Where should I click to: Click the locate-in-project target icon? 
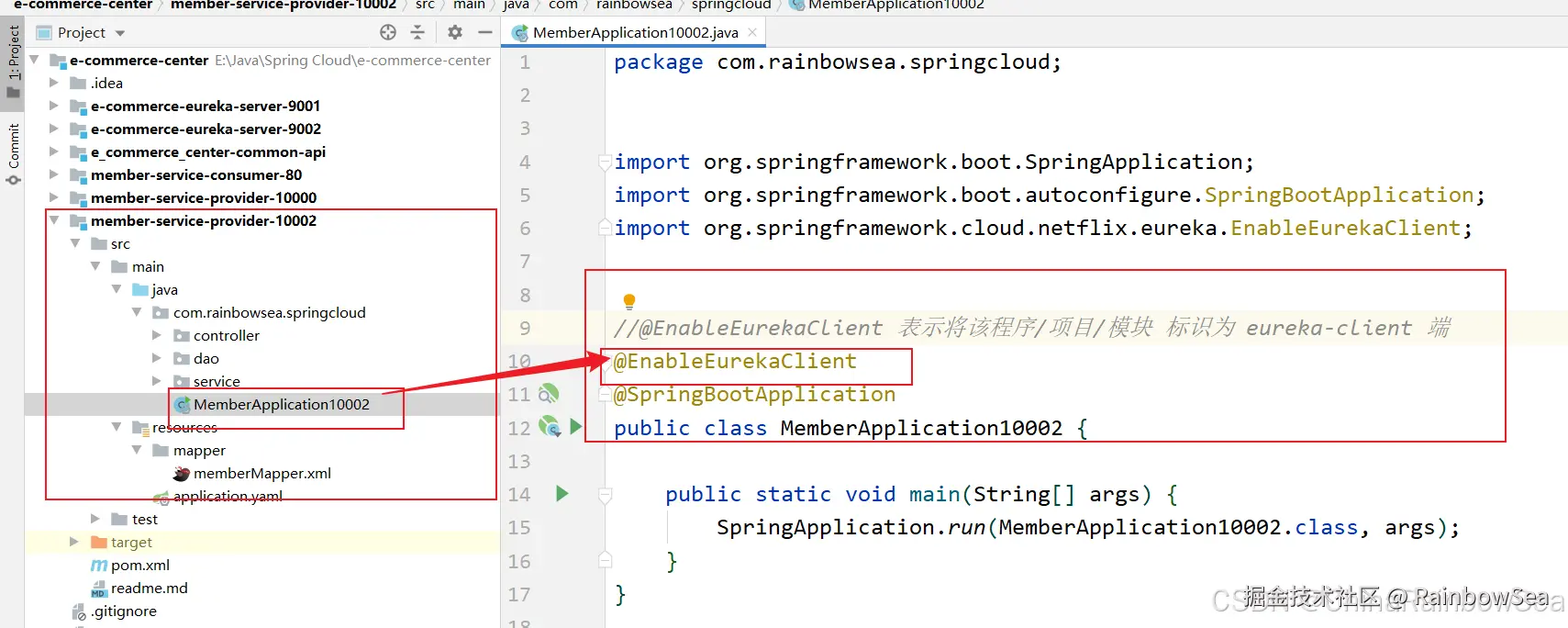(388, 32)
